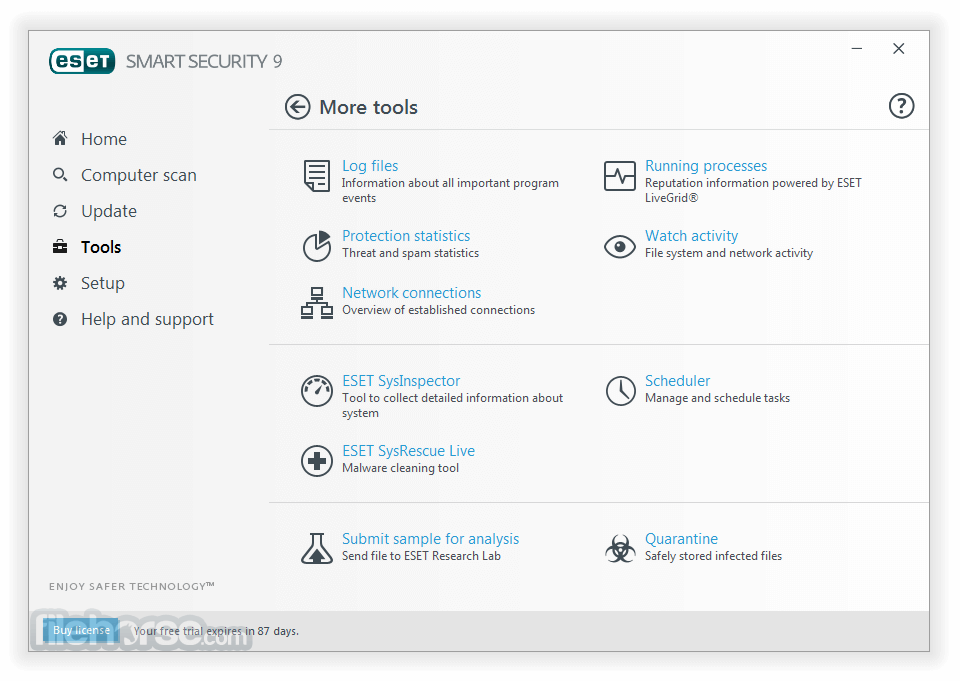
Task: Click the Log files document icon
Action: [317, 176]
